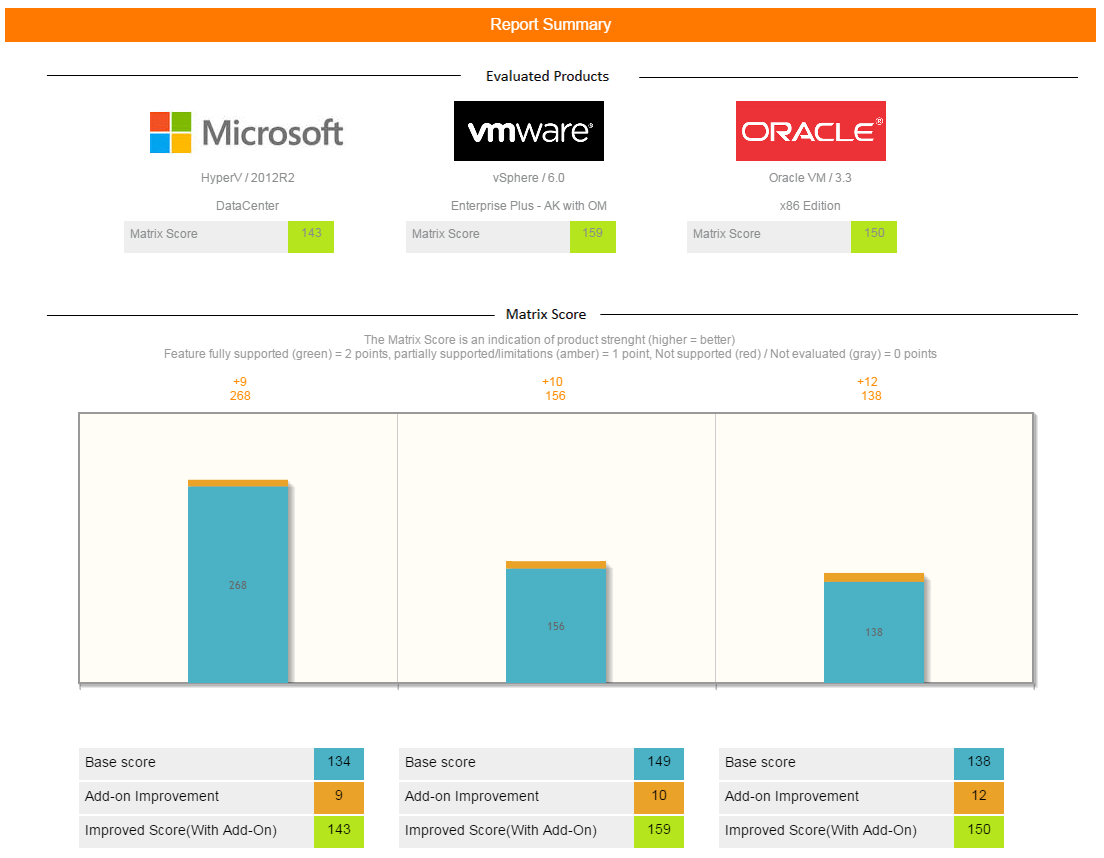The width and height of the screenshot is (1104, 858).
Task: Click the Improved Score(With Add-On) label in the 150 row
Action: click(x=821, y=831)
